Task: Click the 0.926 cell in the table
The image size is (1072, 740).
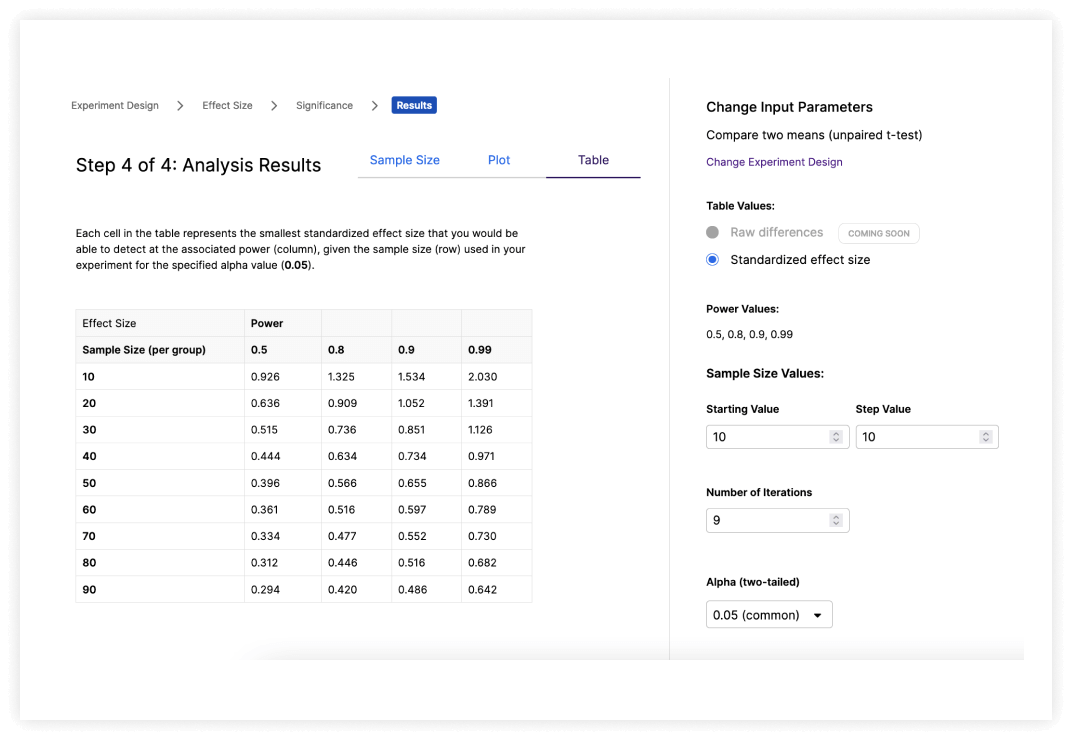Action: 264,377
